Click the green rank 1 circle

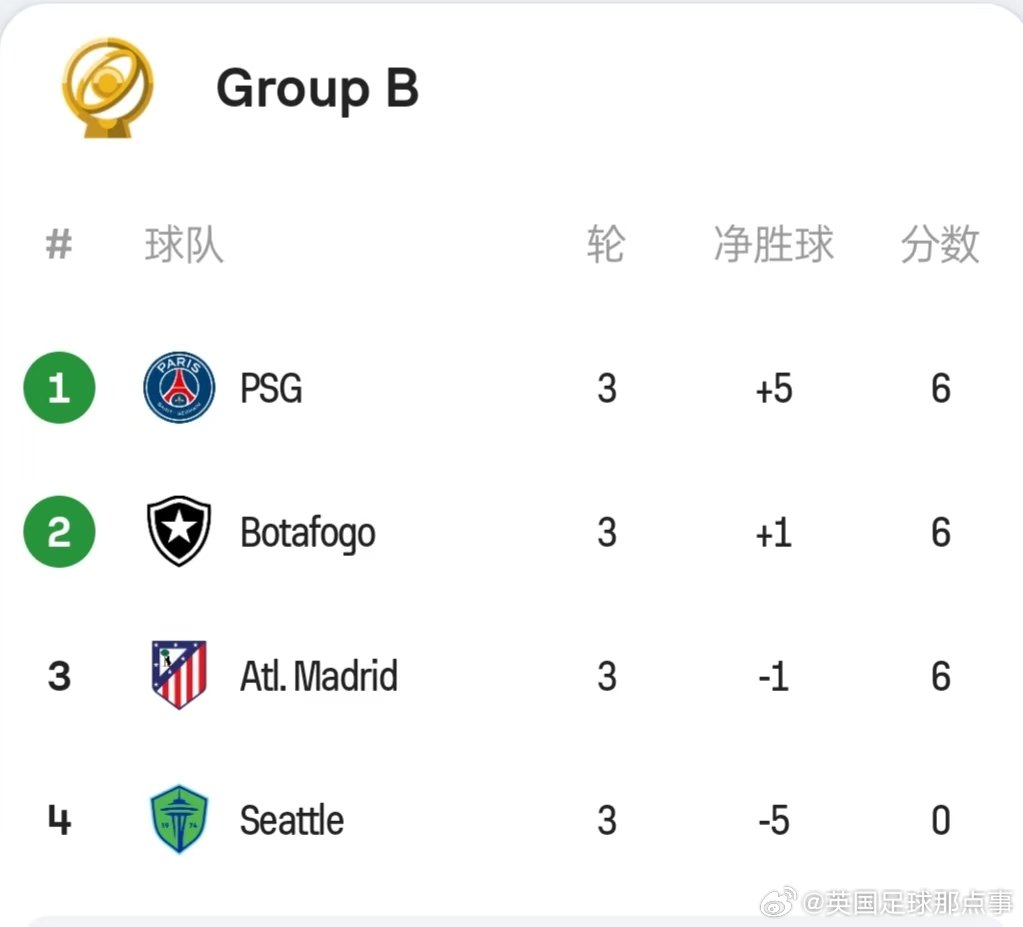59,388
